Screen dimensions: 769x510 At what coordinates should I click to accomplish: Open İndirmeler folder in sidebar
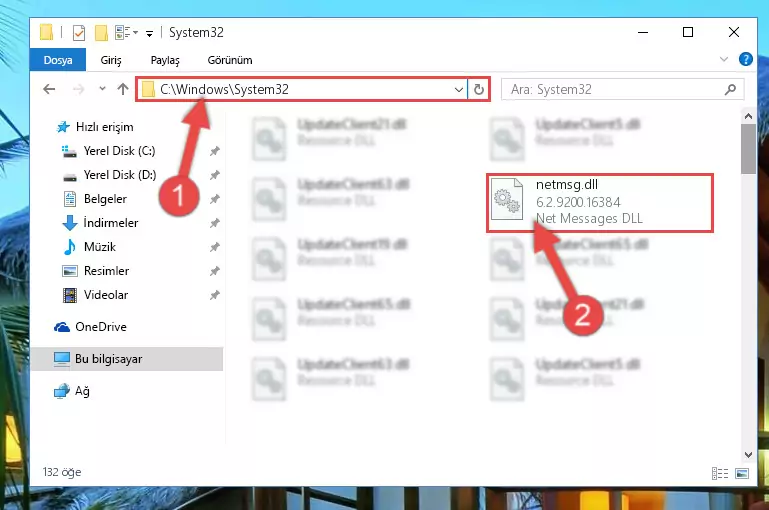(x=111, y=223)
